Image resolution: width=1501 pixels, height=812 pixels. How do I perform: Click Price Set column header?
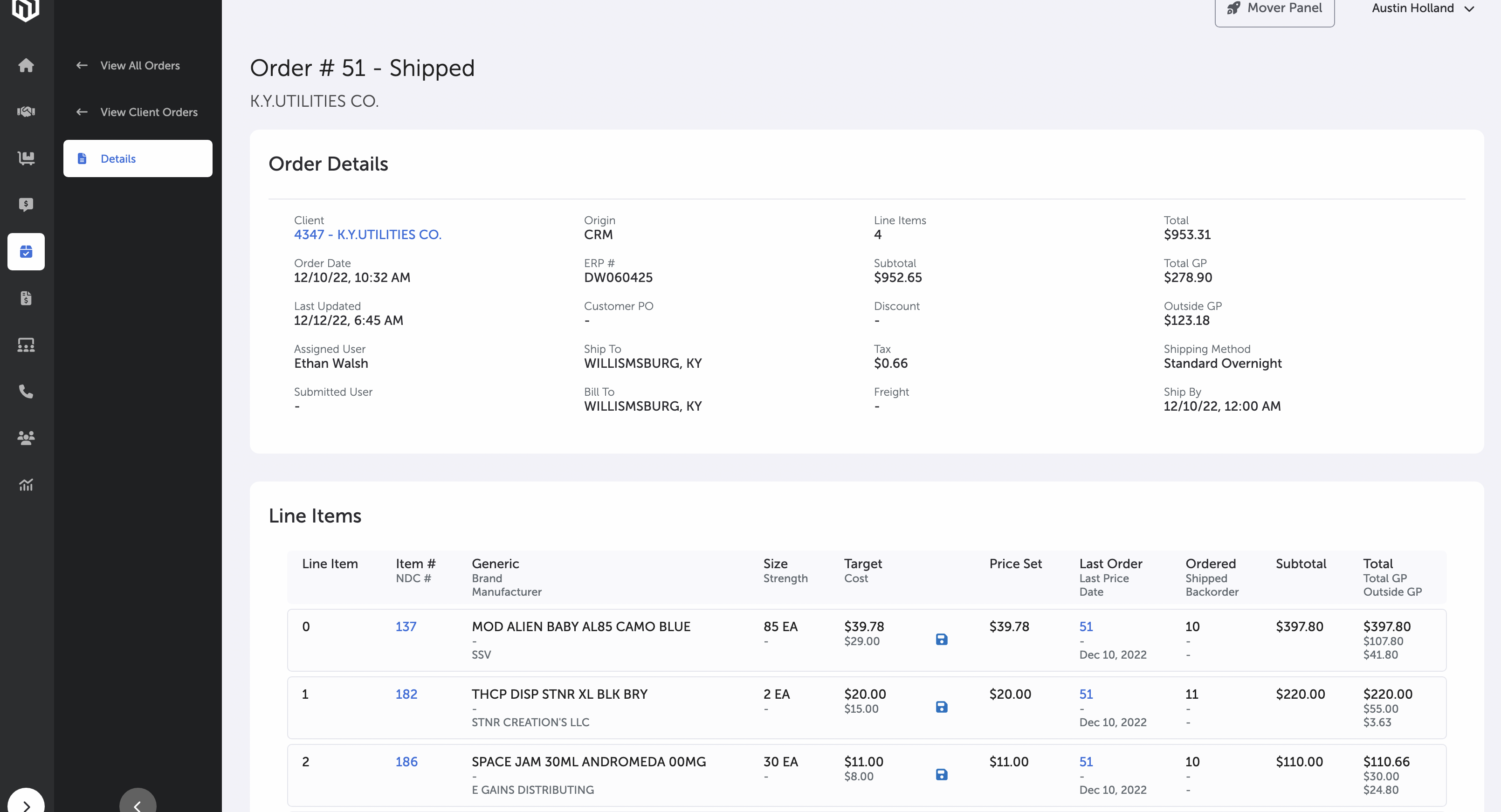tap(1015, 564)
